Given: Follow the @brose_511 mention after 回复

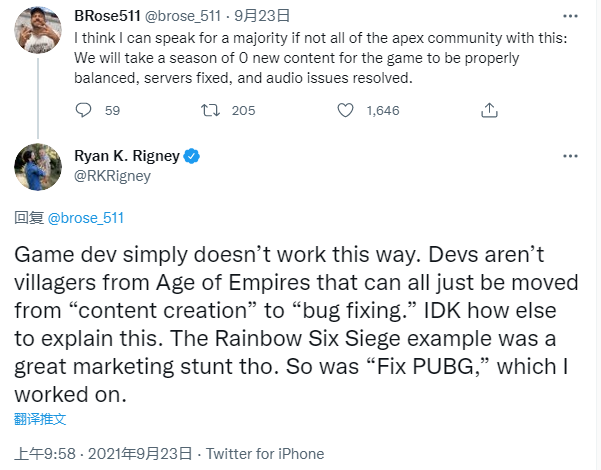Looking at the screenshot, I should (86, 217).
